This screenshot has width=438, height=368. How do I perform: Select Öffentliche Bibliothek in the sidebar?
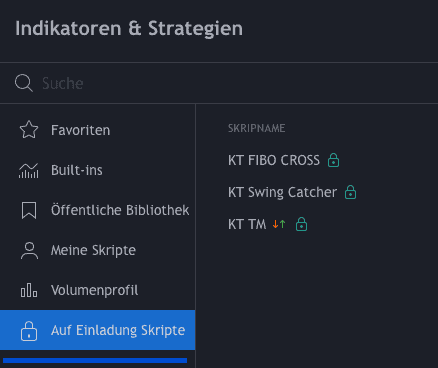[x=97, y=210]
